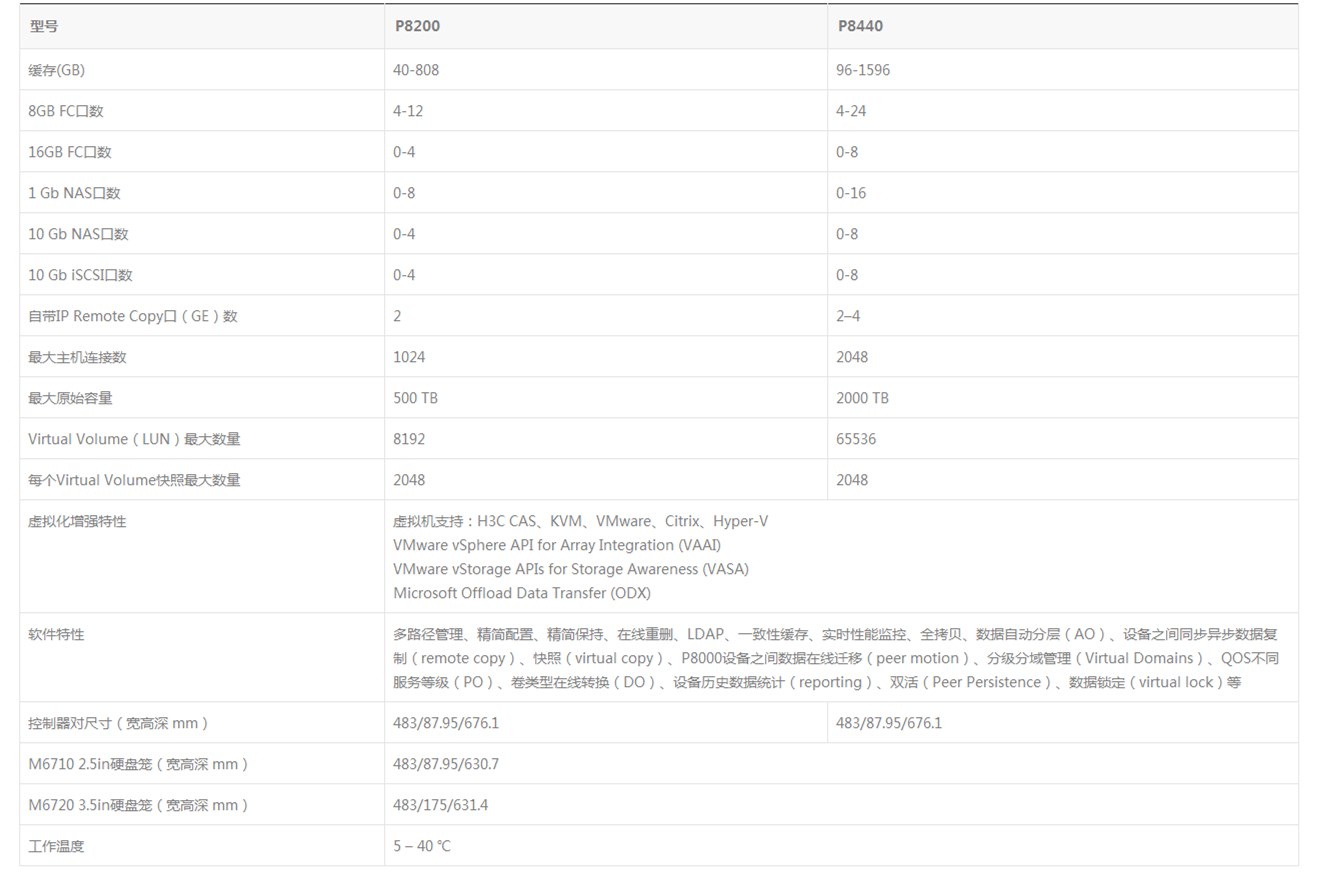Viewport: 1328px width, 893px height.
Task: Select the 型号 header cell
Action: pyautogui.click(x=43, y=26)
